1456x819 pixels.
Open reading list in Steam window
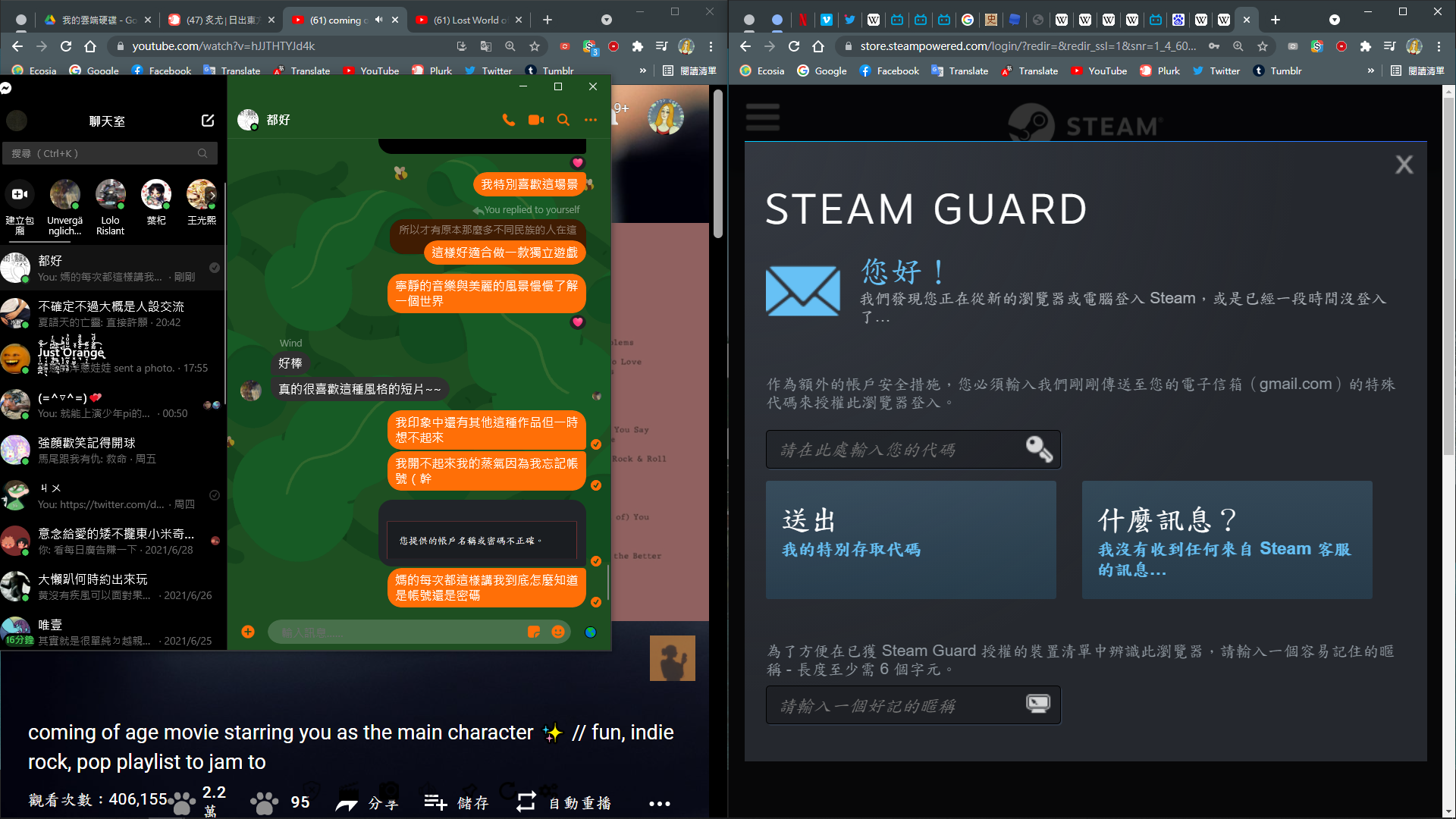1417,71
